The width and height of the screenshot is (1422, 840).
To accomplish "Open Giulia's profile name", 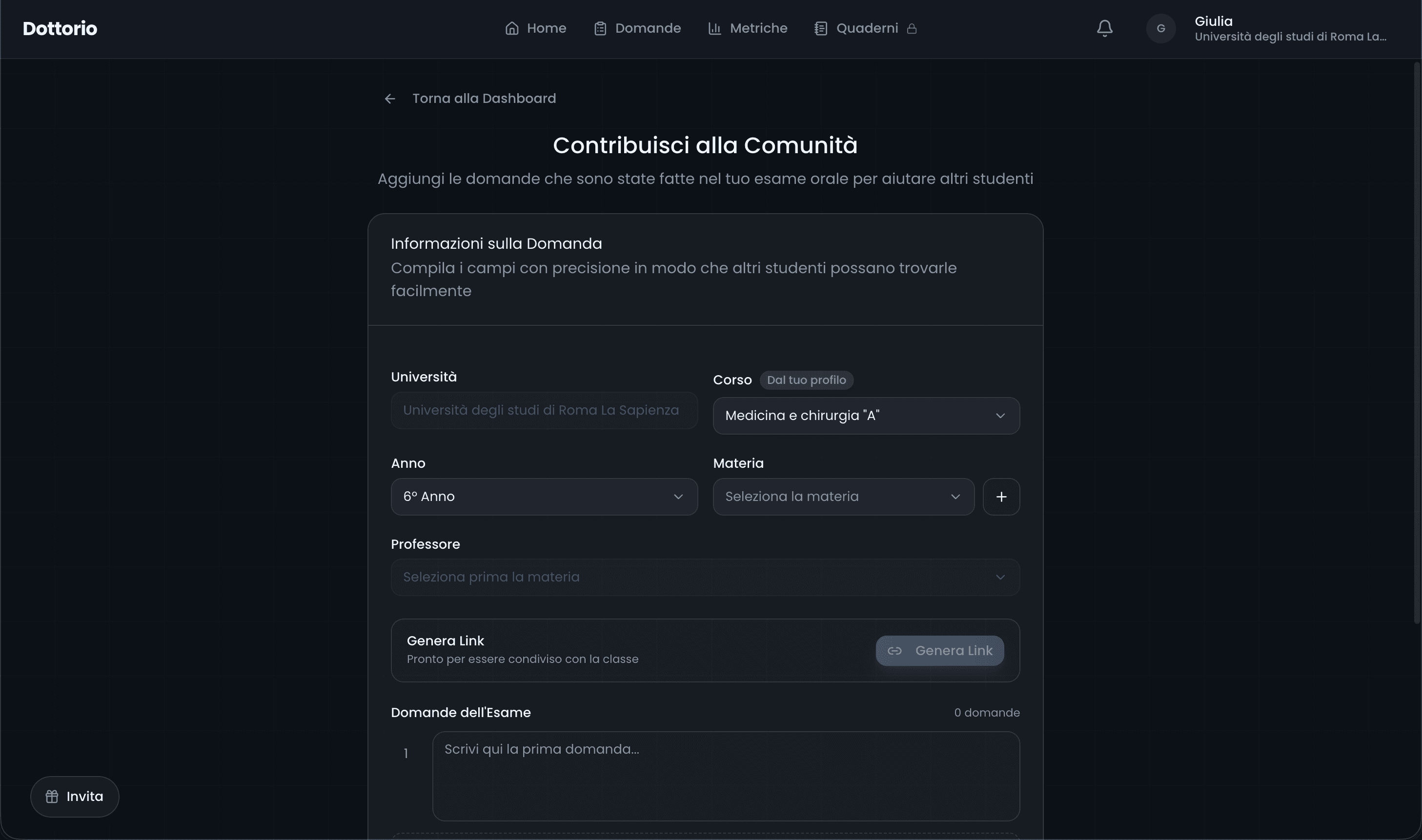I will click(1213, 21).
